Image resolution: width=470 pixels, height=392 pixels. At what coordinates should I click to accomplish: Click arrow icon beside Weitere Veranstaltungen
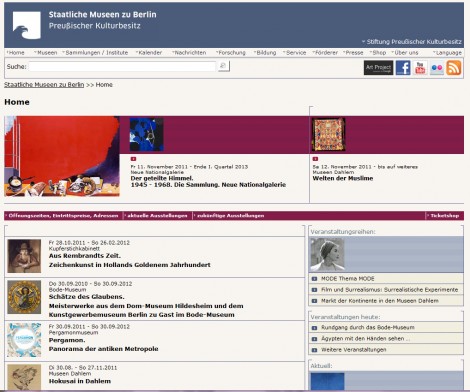(x=314, y=350)
